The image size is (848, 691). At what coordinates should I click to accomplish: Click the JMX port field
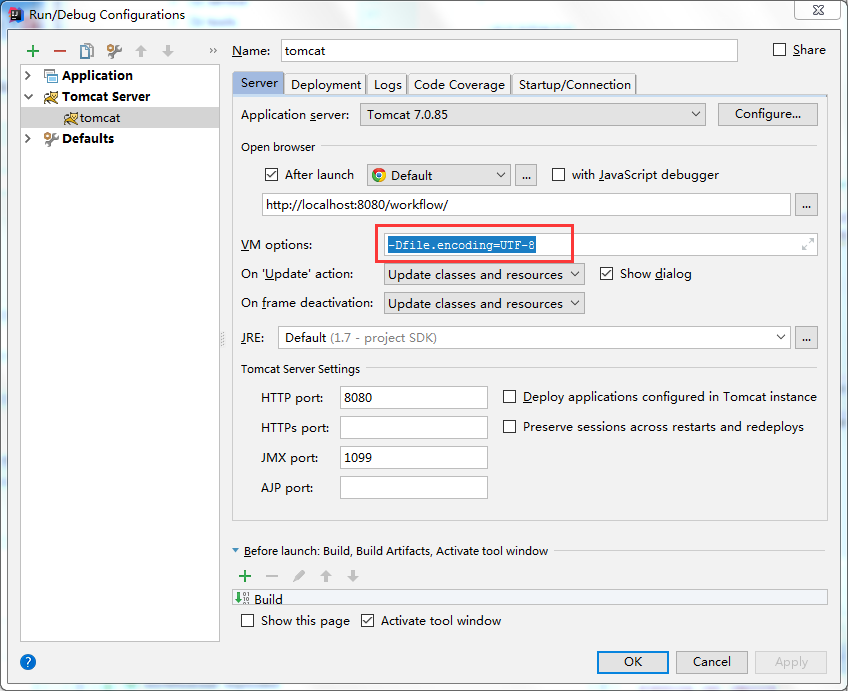coord(414,457)
